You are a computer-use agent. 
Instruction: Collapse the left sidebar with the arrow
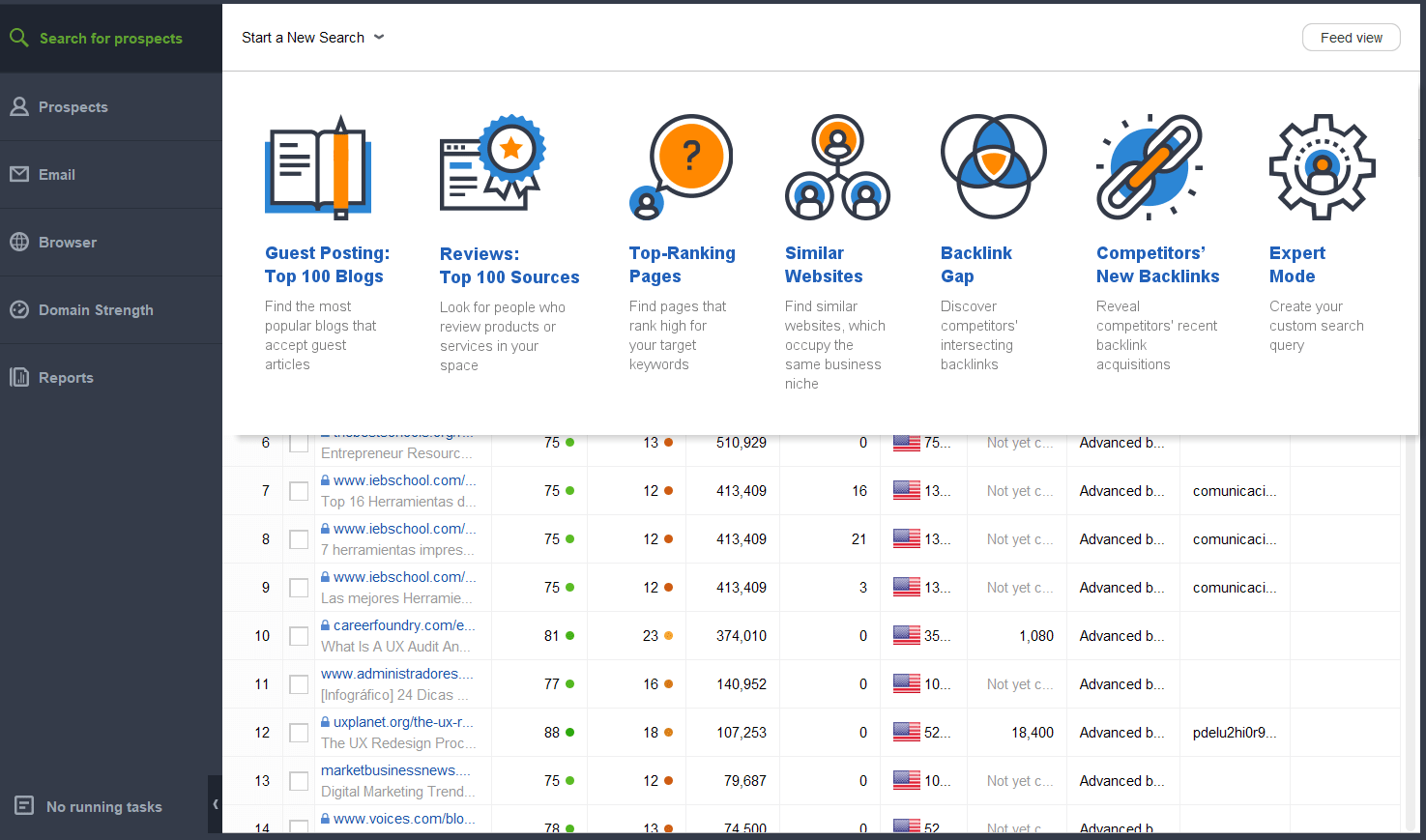216,803
